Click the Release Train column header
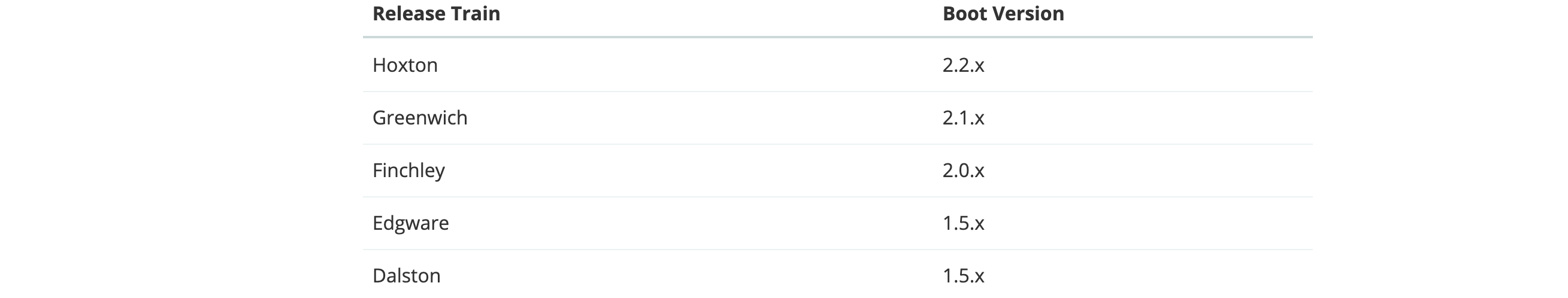This screenshot has height=298, width=1568. (436, 13)
